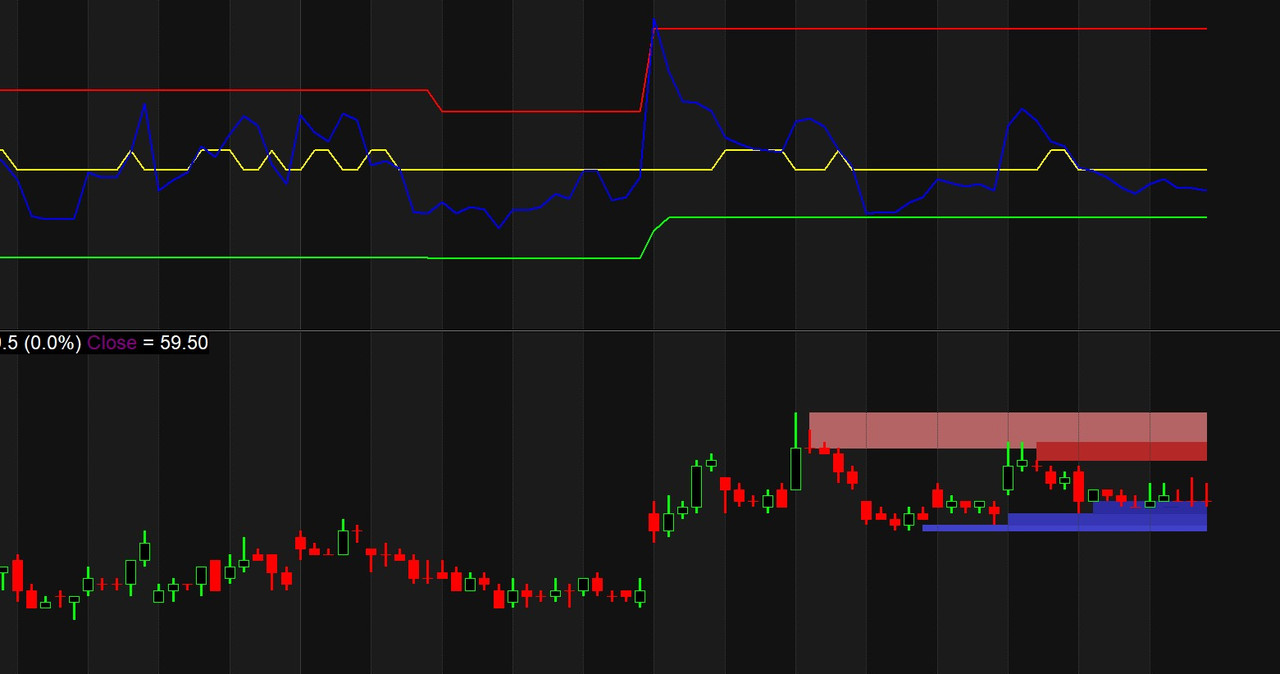Select the red upper band line
Viewport: 1280px width, 674px height.
click(930, 29)
